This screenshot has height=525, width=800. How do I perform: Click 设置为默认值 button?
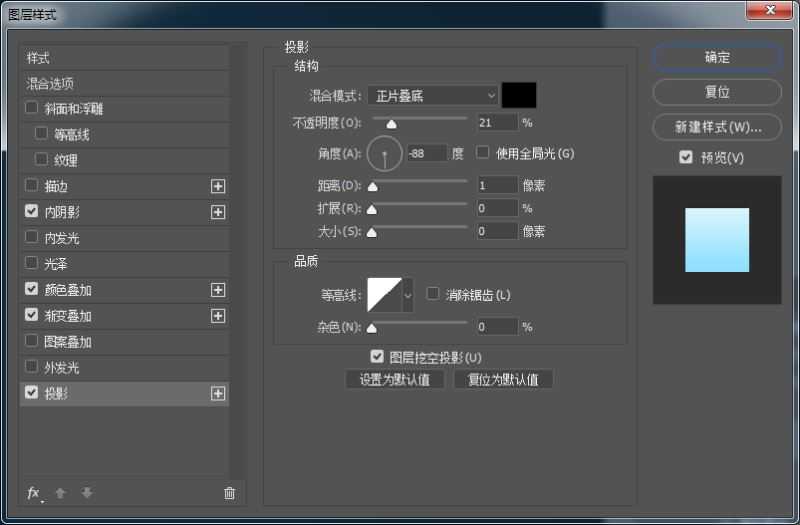394,380
